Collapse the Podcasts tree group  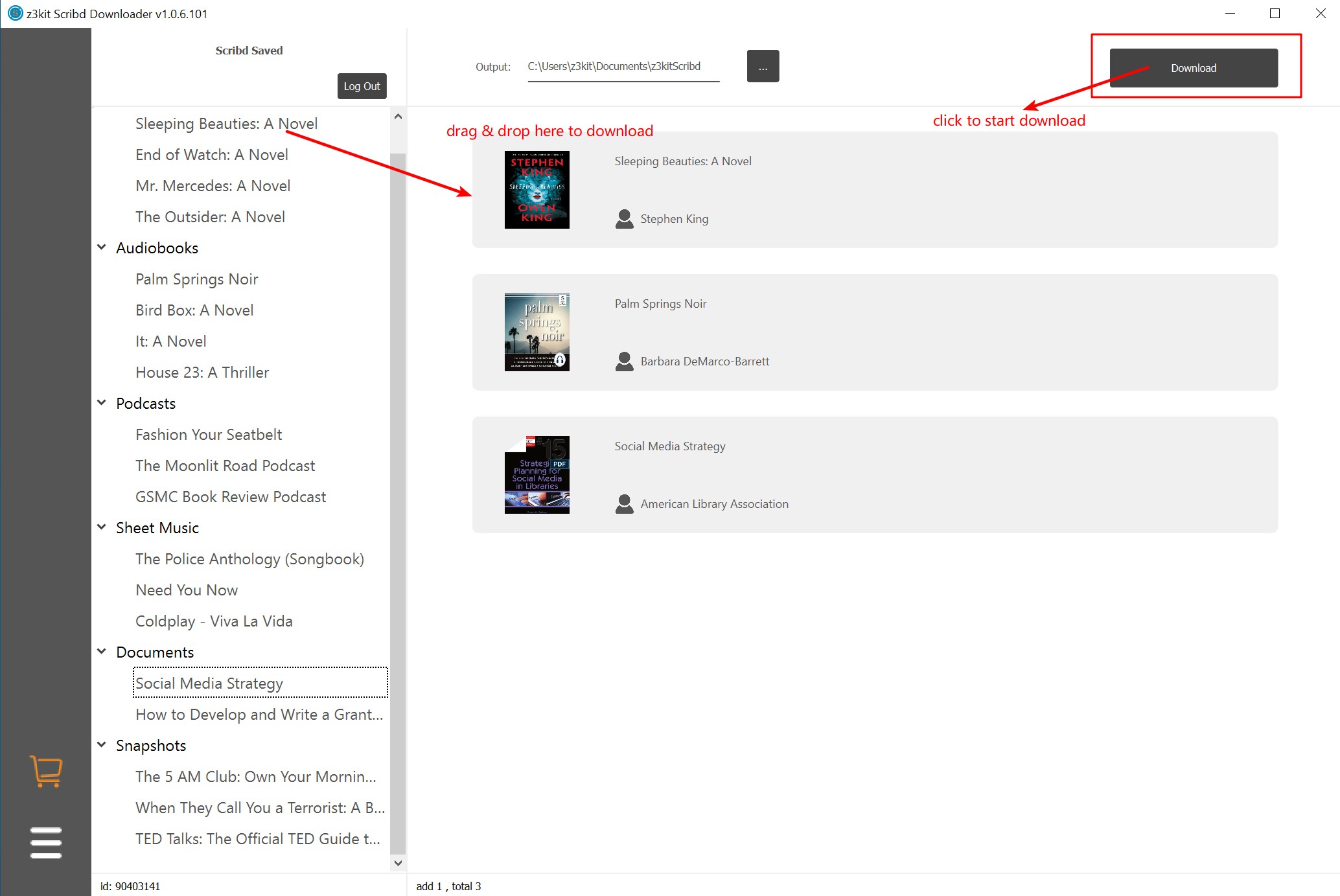[x=102, y=403]
